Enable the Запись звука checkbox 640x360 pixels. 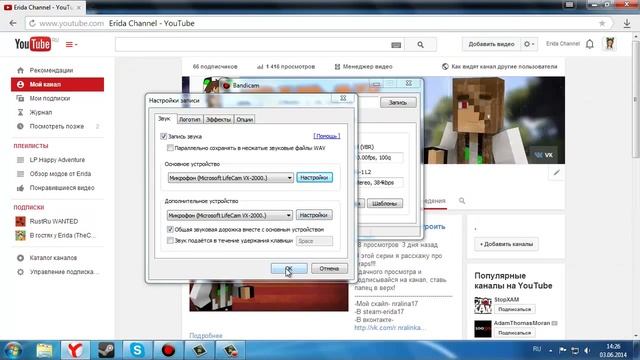[x=164, y=136]
